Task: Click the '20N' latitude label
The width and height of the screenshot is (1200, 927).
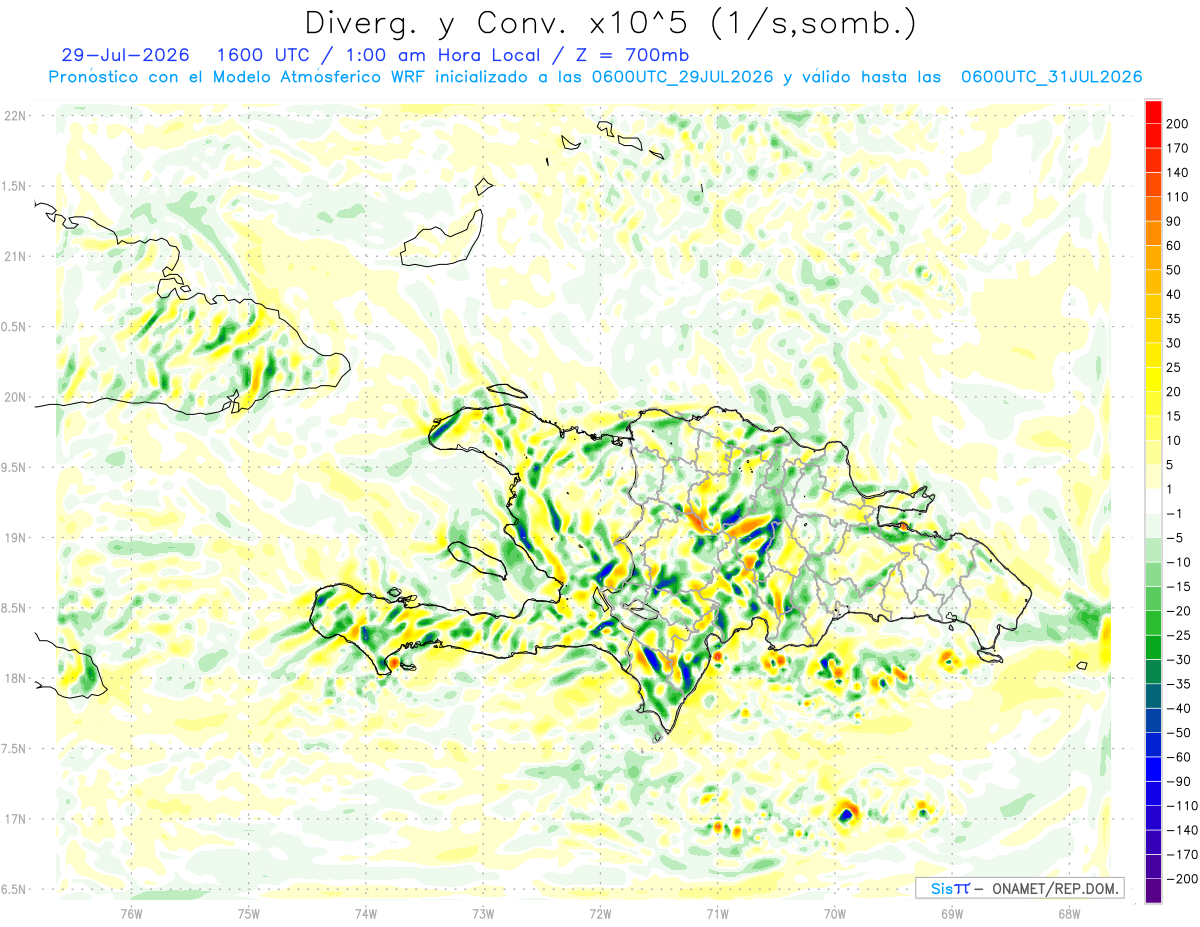Action: pyautogui.click(x=14, y=397)
